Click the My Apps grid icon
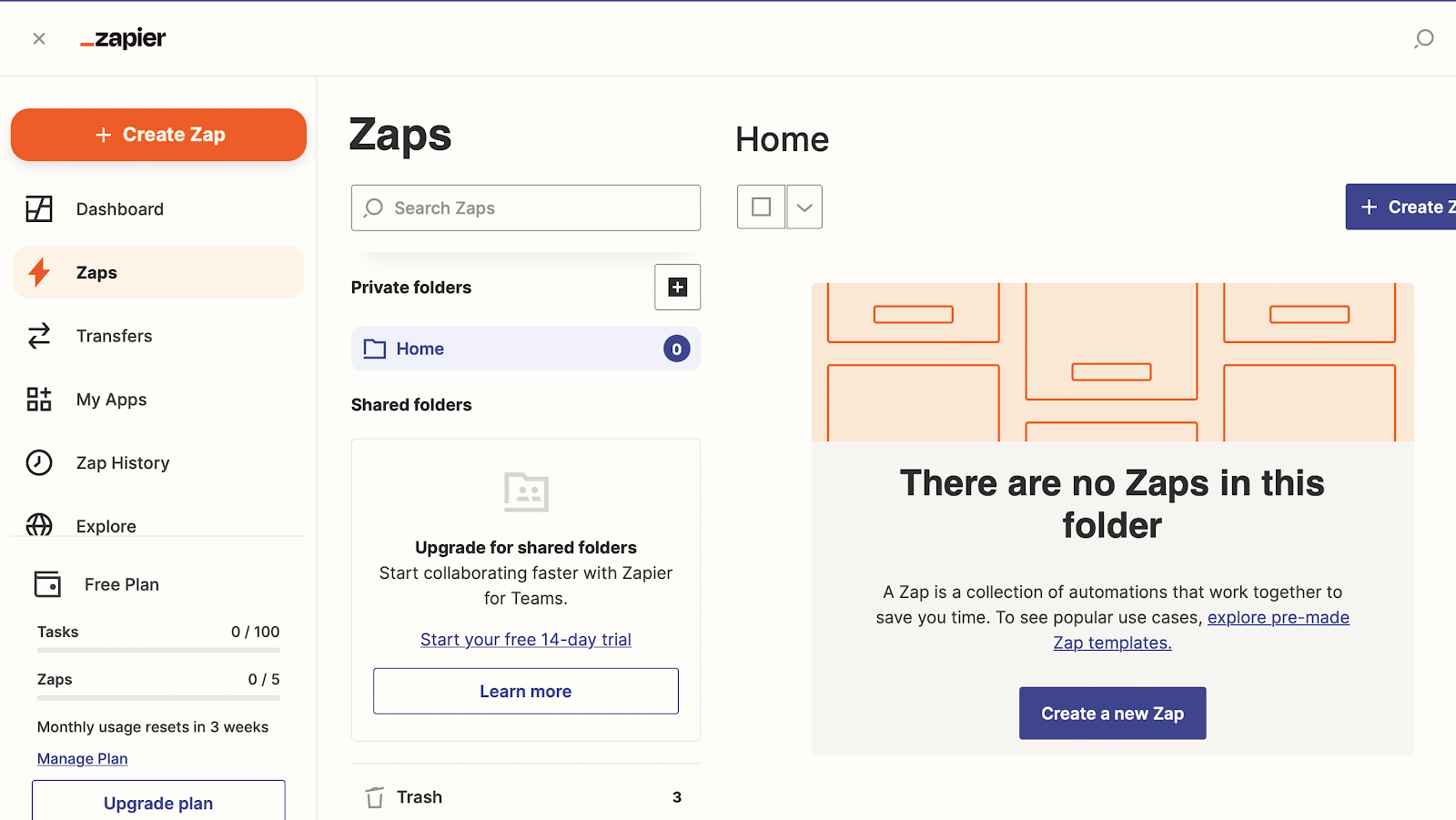 [39, 399]
